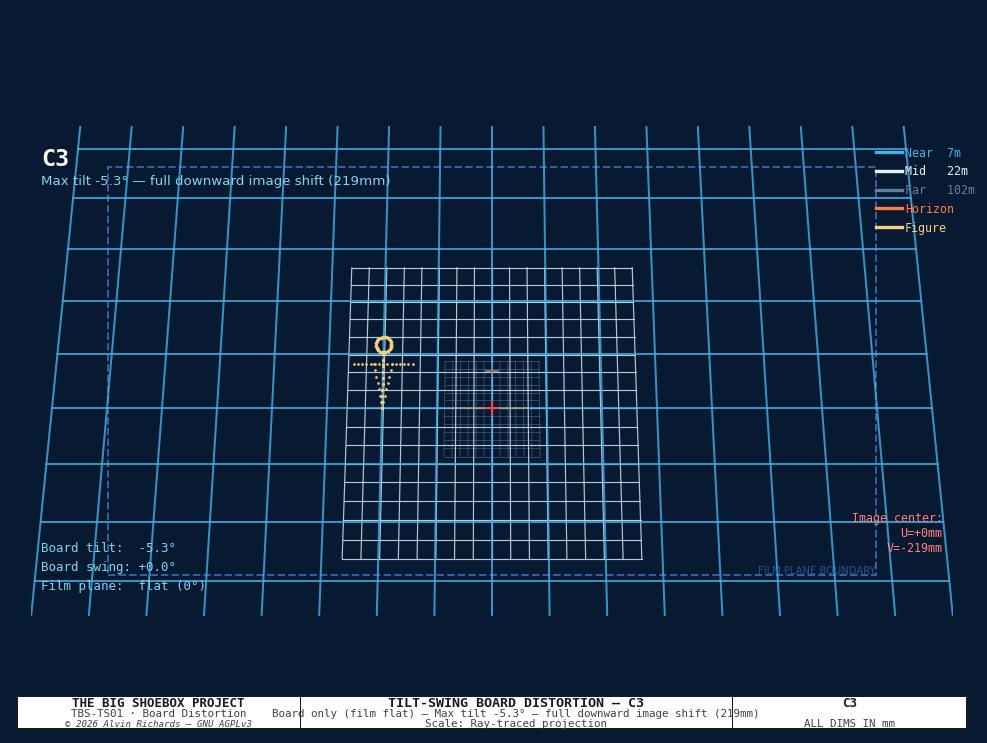The width and height of the screenshot is (987, 743).
Task: Click the large C3 heading
Action: click(x=55, y=158)
